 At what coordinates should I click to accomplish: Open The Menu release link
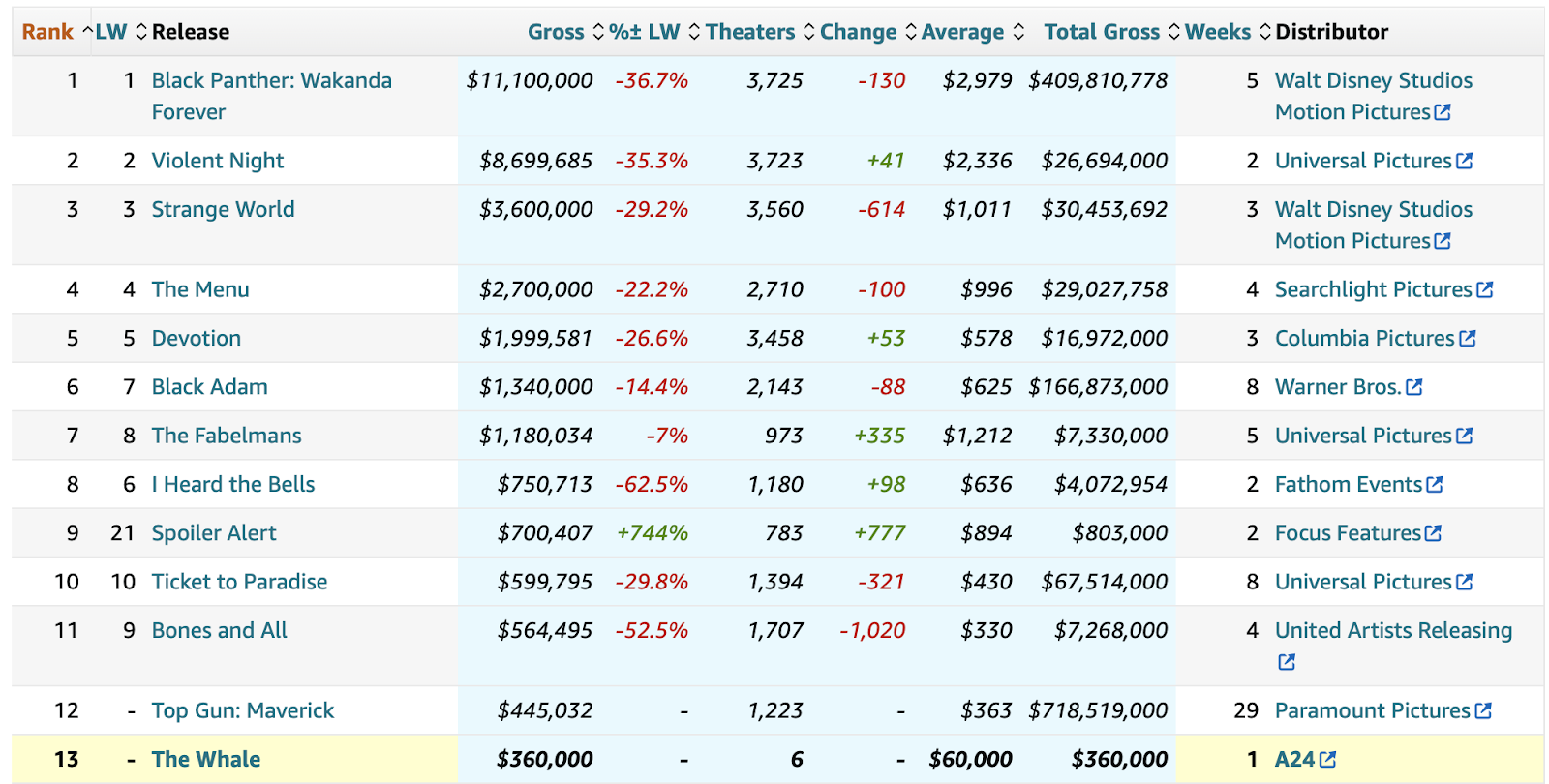pos(200,289)
